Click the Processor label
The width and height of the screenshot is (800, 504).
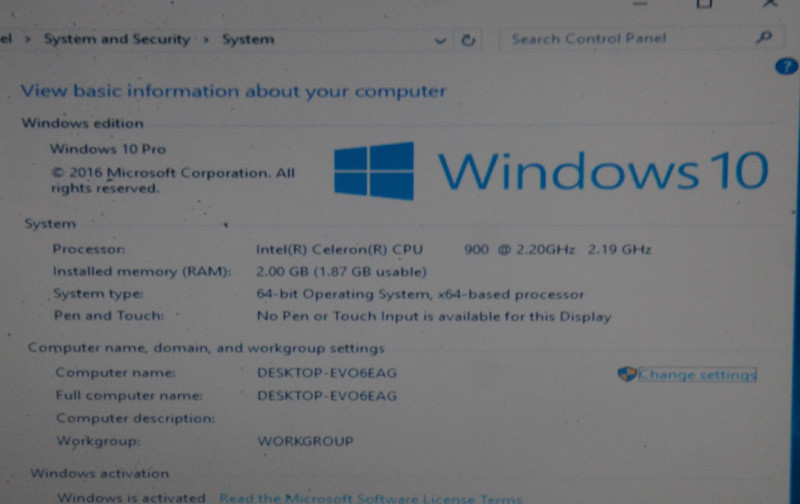coord(89,249)
